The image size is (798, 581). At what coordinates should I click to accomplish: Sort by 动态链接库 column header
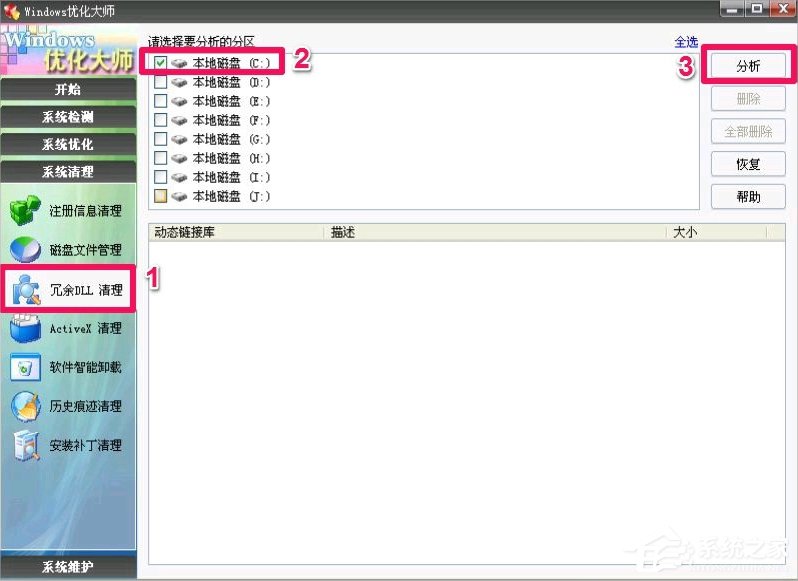tap(236, 233)
